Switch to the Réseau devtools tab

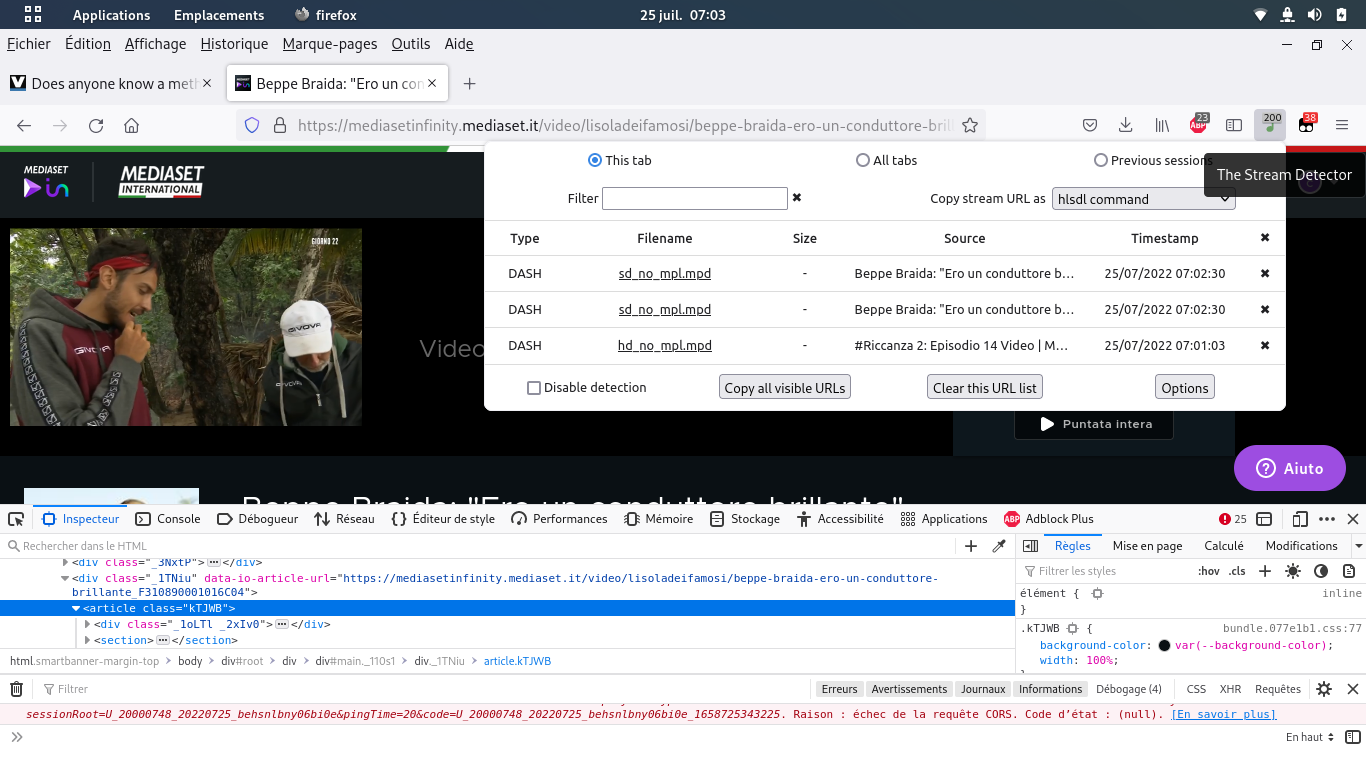pyautogui.click(x=344, y=519)
